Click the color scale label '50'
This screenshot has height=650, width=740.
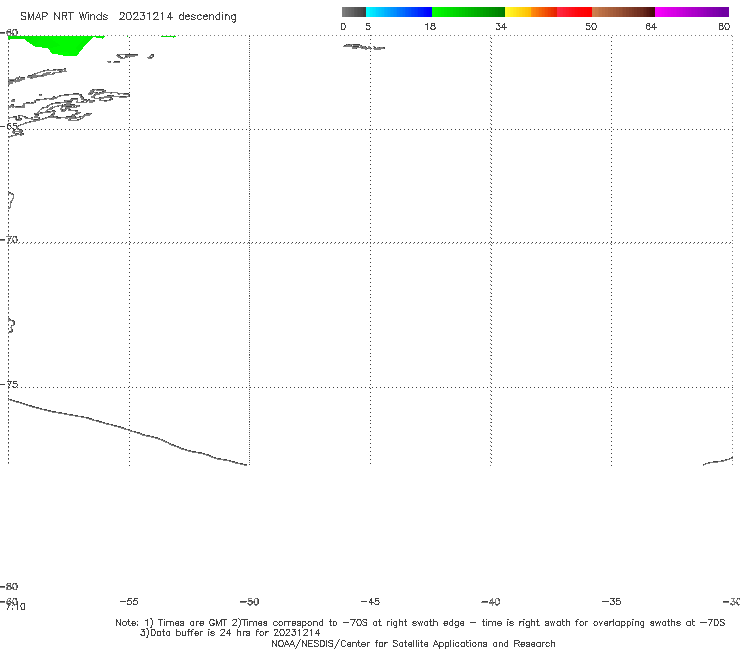tap(591, 26)
